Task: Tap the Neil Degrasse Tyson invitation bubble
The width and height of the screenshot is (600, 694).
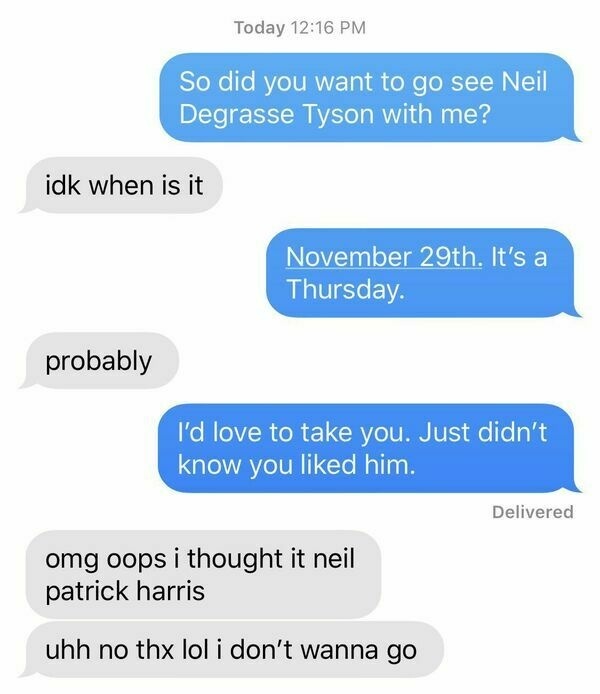Action: coord(370,98)
